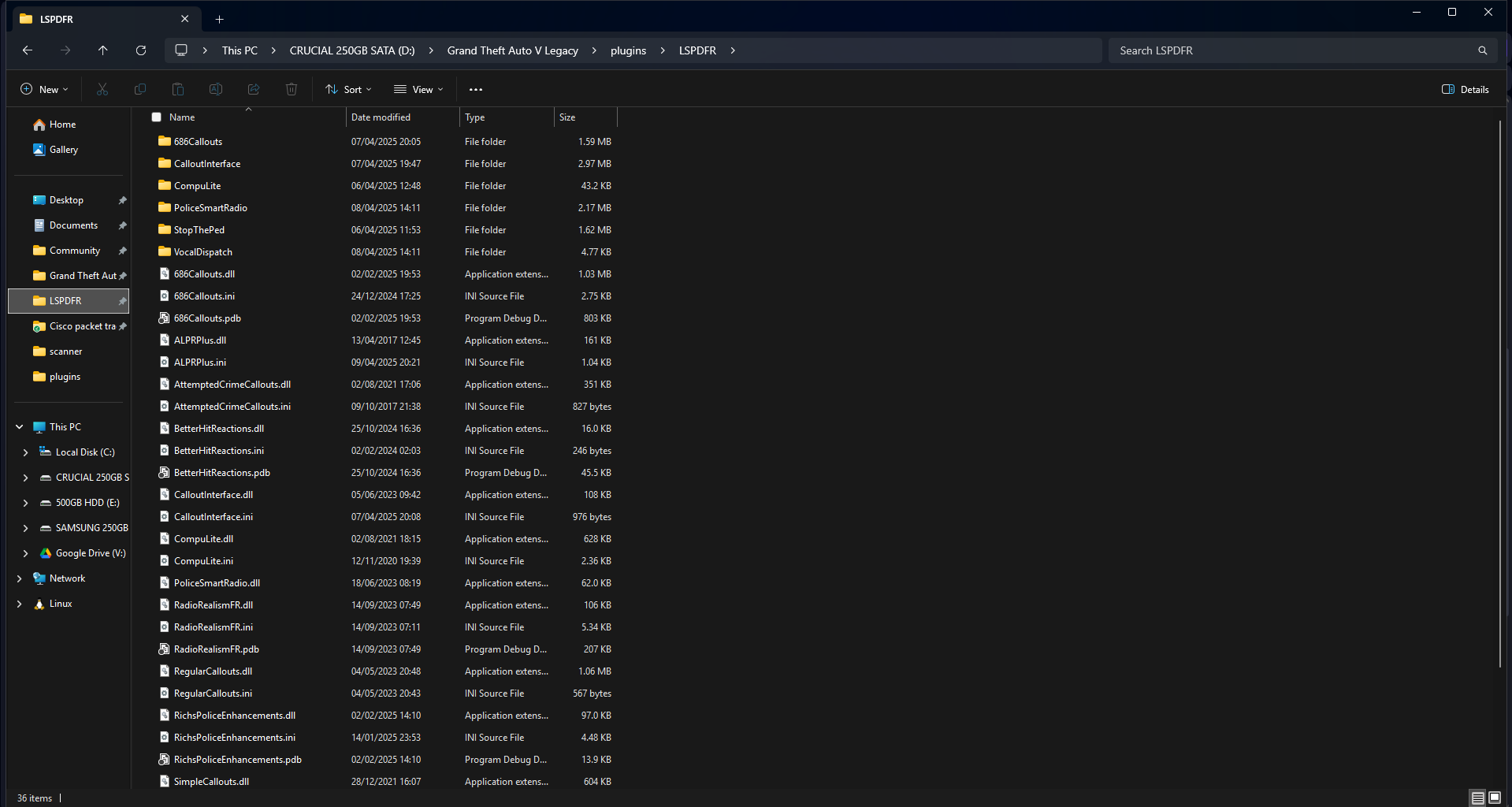1512x807 pixels.
Task: Unpin Community from quick access
Action: (x=122, y=251)
